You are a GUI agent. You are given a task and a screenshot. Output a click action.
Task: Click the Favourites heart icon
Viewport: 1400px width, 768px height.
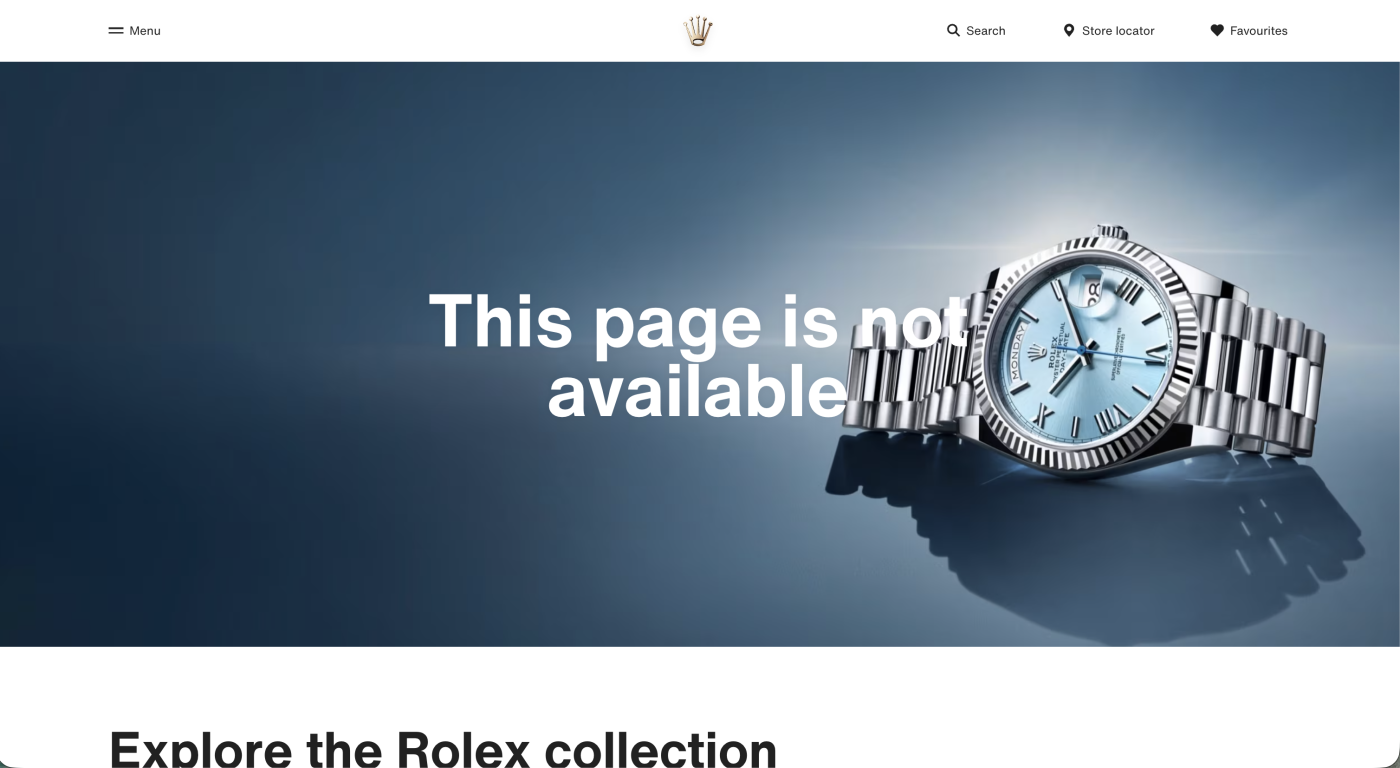click(x=1217, y=31)
